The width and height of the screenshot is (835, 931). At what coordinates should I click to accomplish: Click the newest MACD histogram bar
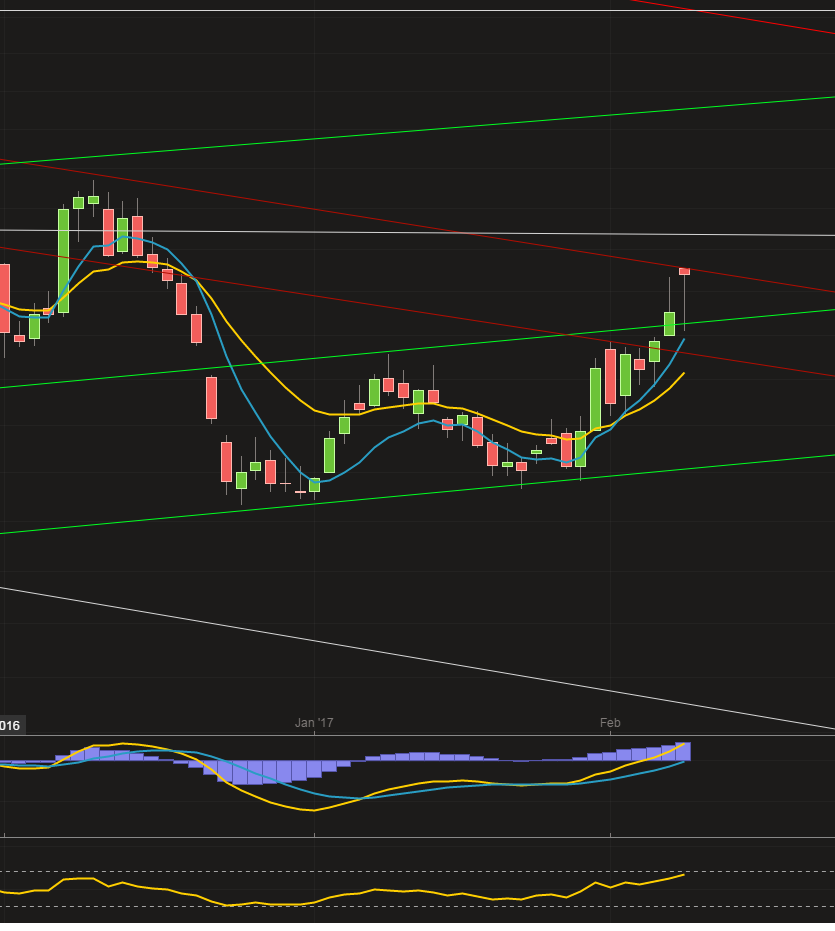684,752
